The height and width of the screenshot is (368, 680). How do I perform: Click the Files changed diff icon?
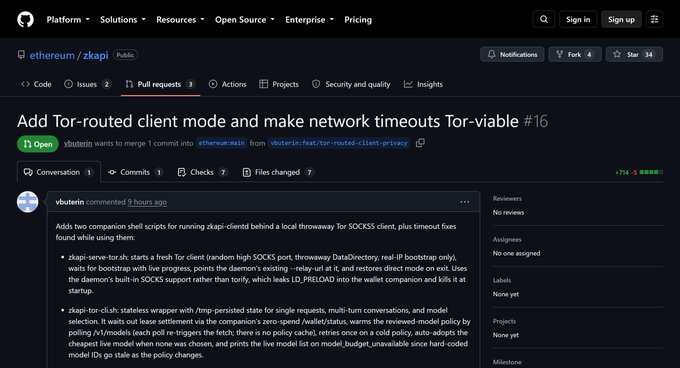pos(246,172)
